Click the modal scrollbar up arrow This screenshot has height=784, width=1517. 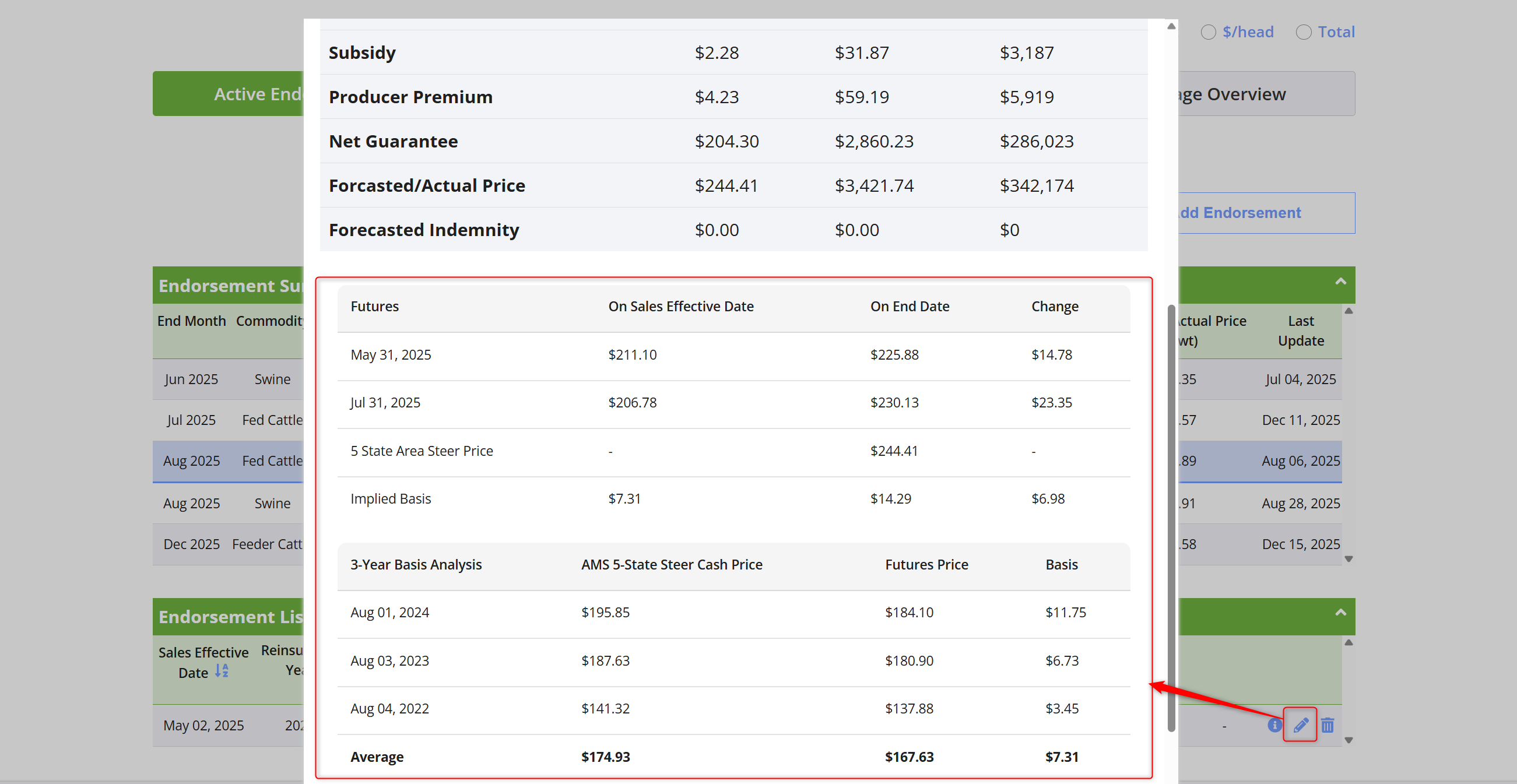pos(1171,26)
